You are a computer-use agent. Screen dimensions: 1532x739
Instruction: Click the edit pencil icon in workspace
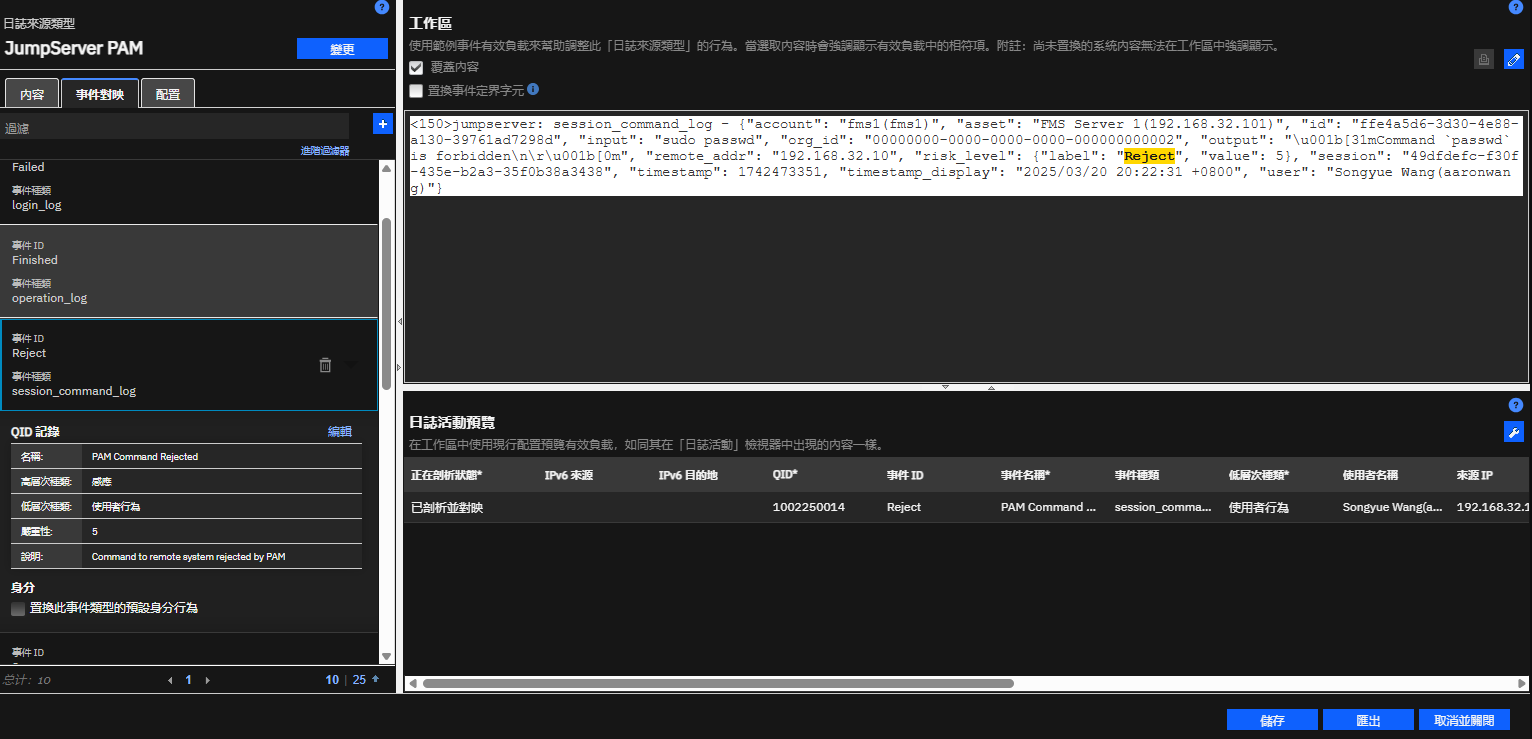pos(1514,59)
